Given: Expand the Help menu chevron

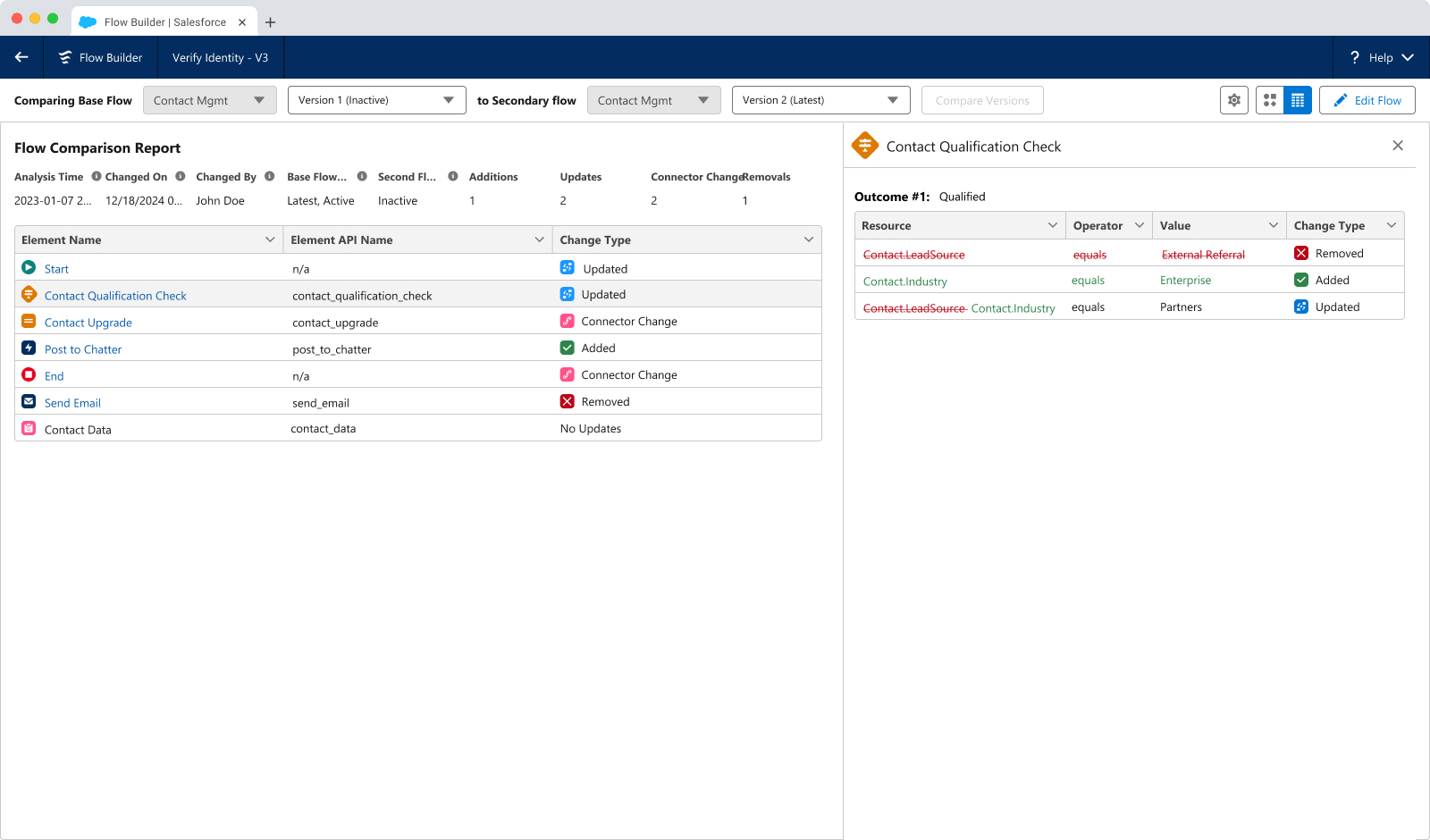Looking at the screenshot, I should point(1408,57).
